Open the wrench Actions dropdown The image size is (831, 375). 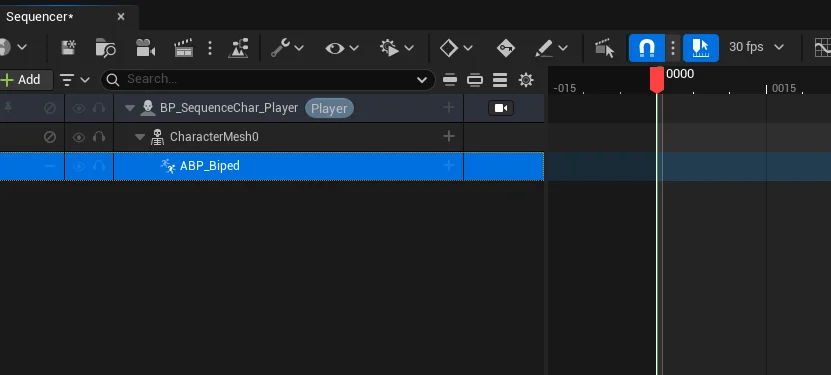[x=287, y=48]
